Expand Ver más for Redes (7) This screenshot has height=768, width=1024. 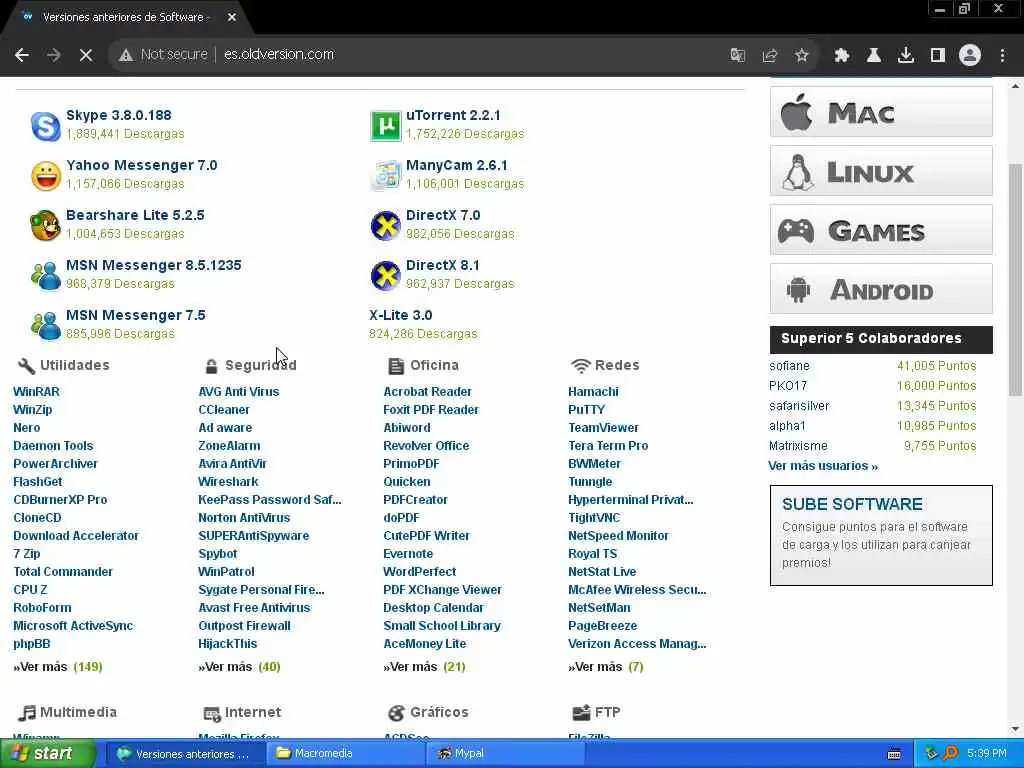[606, 667]
